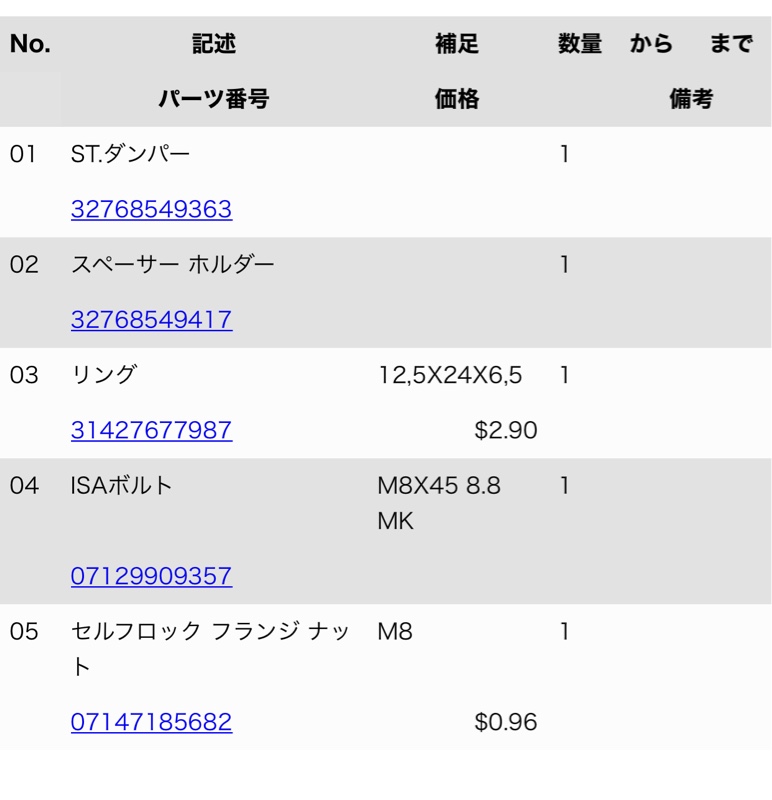The width and height of the screenshot is (772, 800).
Task: Click the $2.90 price of リング
Action: [505, 430]
